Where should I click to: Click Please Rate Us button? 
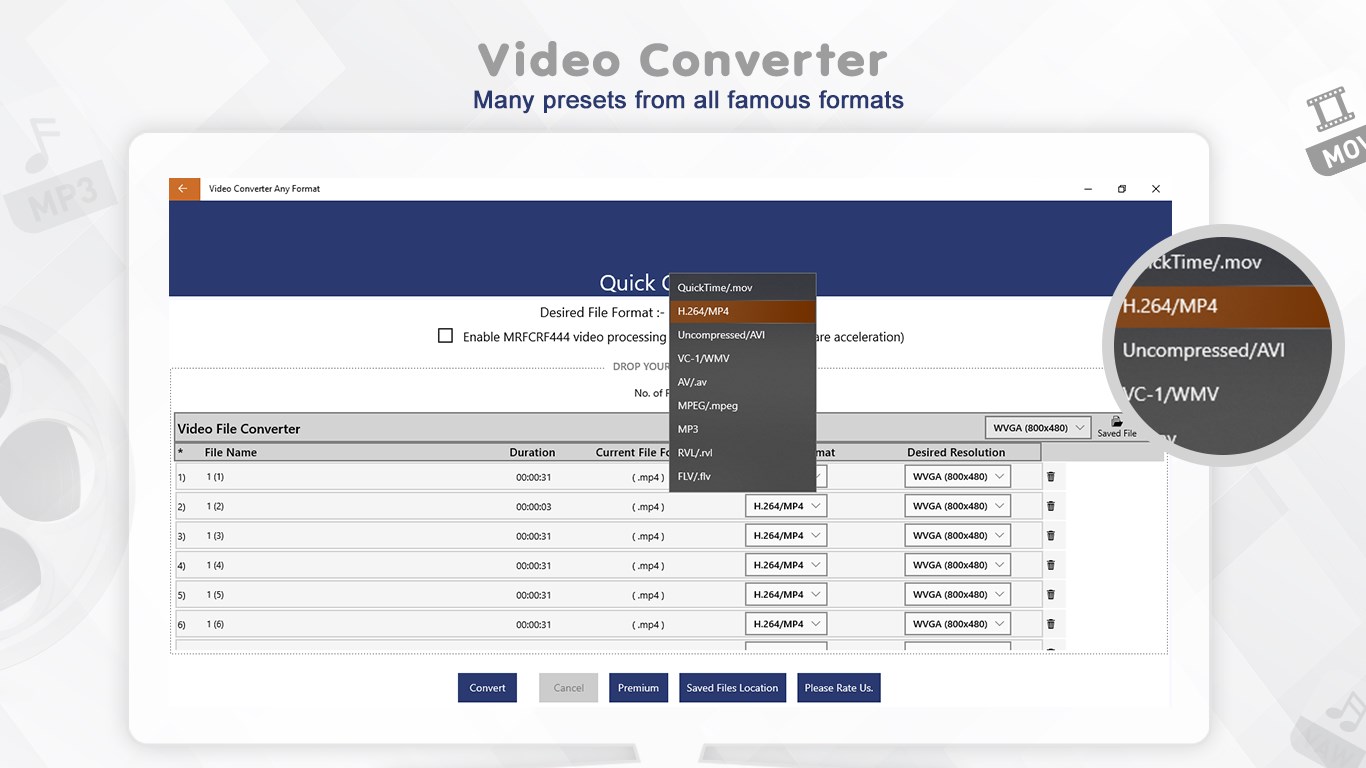(839, 688)
